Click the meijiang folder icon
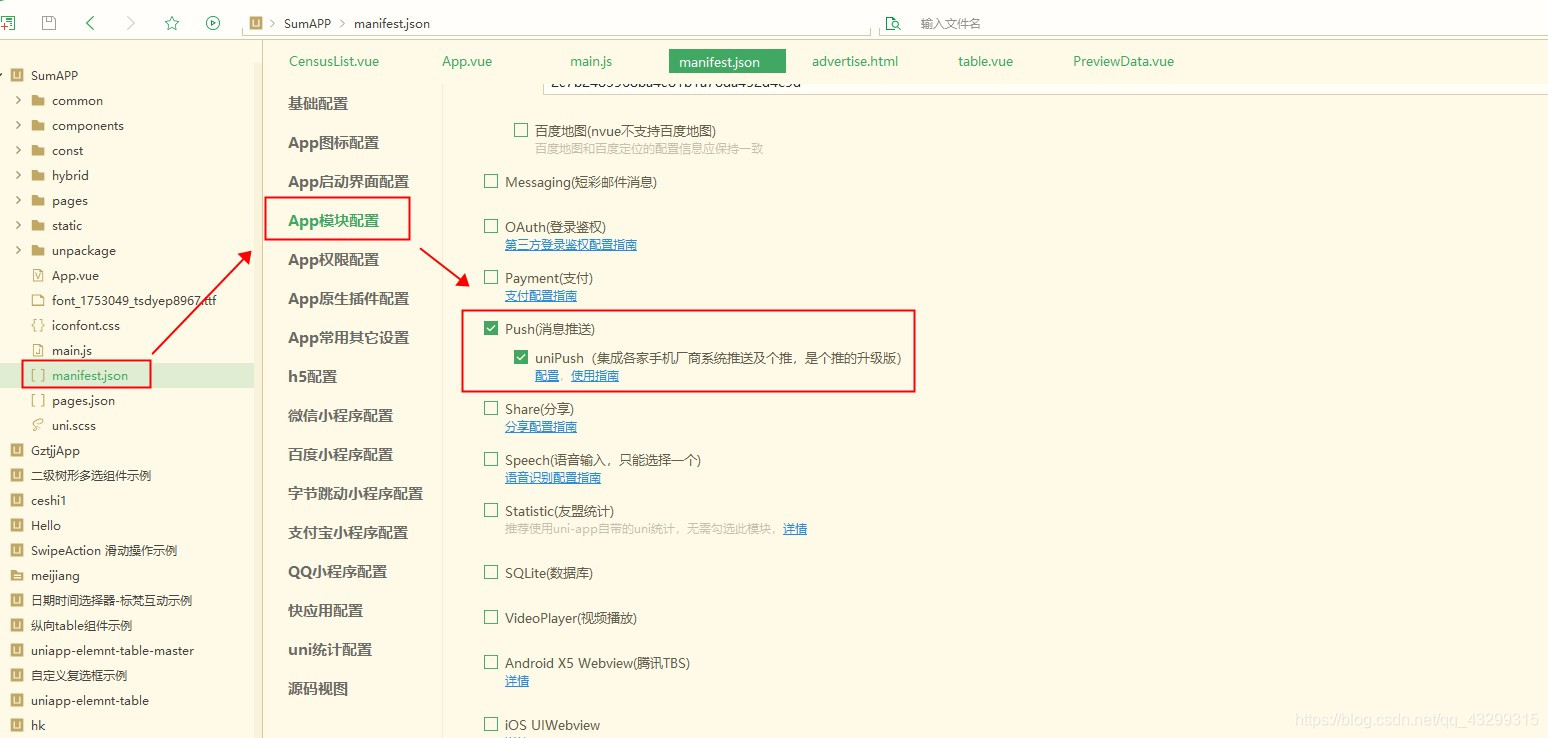Screen dimensions: 1548x738 [16, 575]
